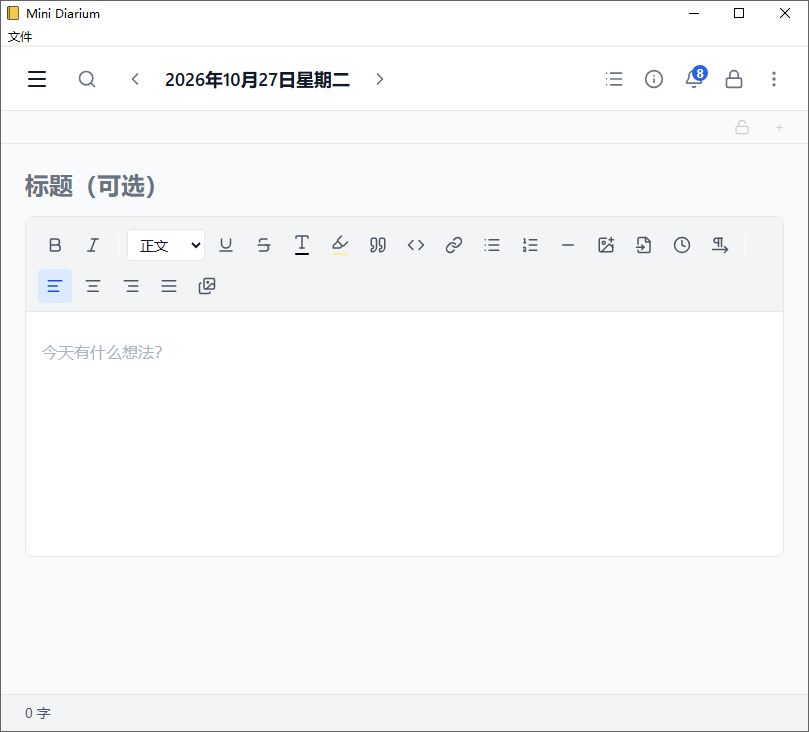
Task: Close the Mini Diarium window
Action: coord(785,13)
